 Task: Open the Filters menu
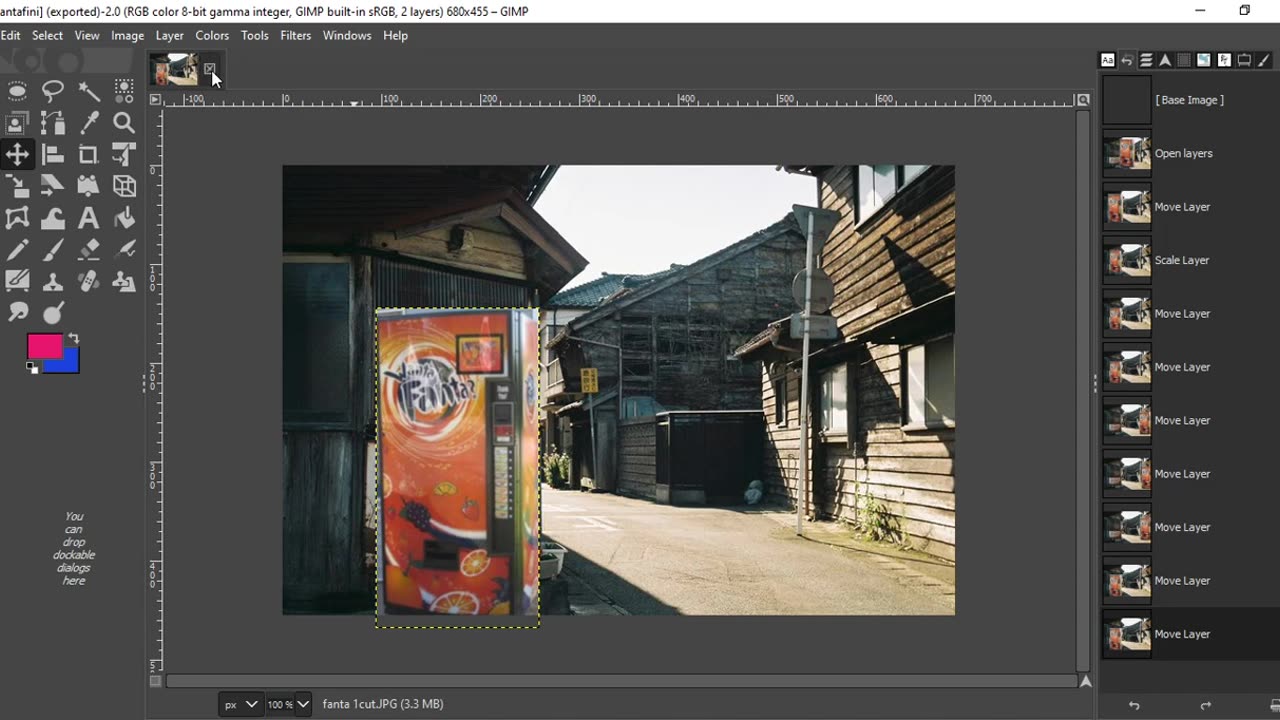pyautogui.click(x=295, y=35)
